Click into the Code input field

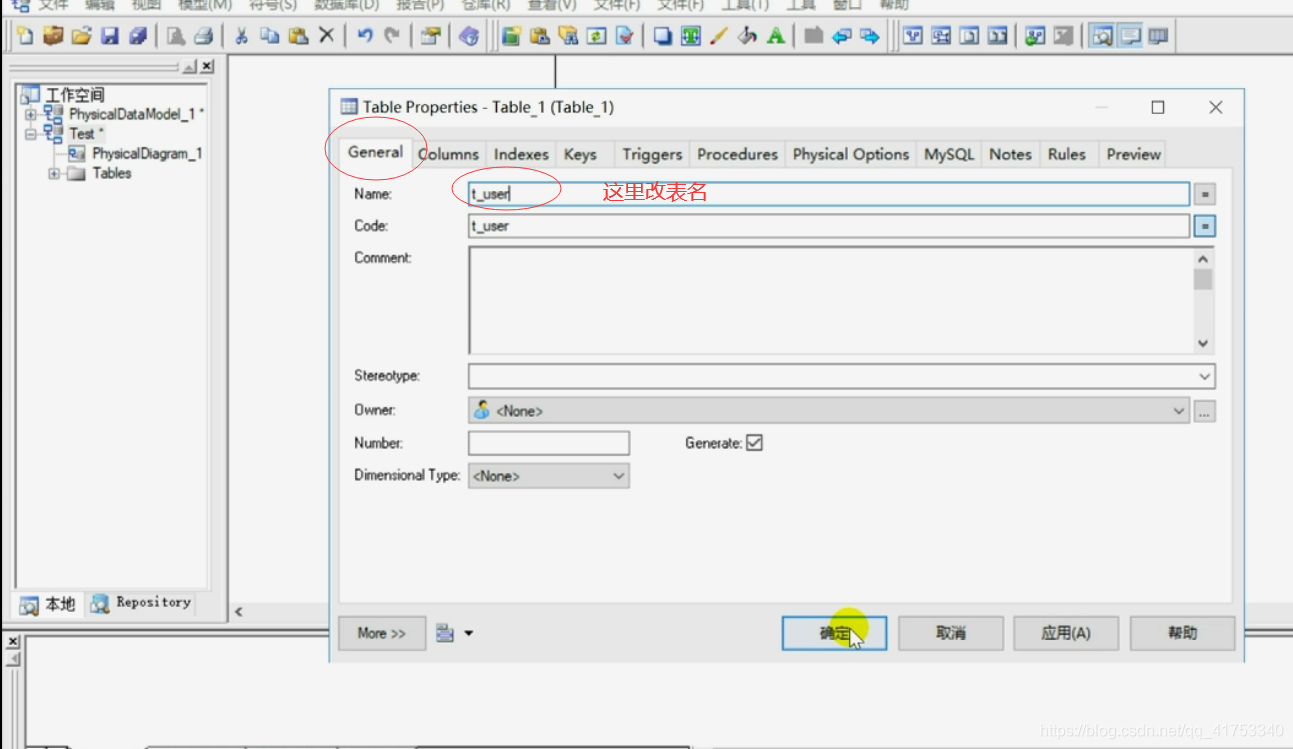pos(829,226)
